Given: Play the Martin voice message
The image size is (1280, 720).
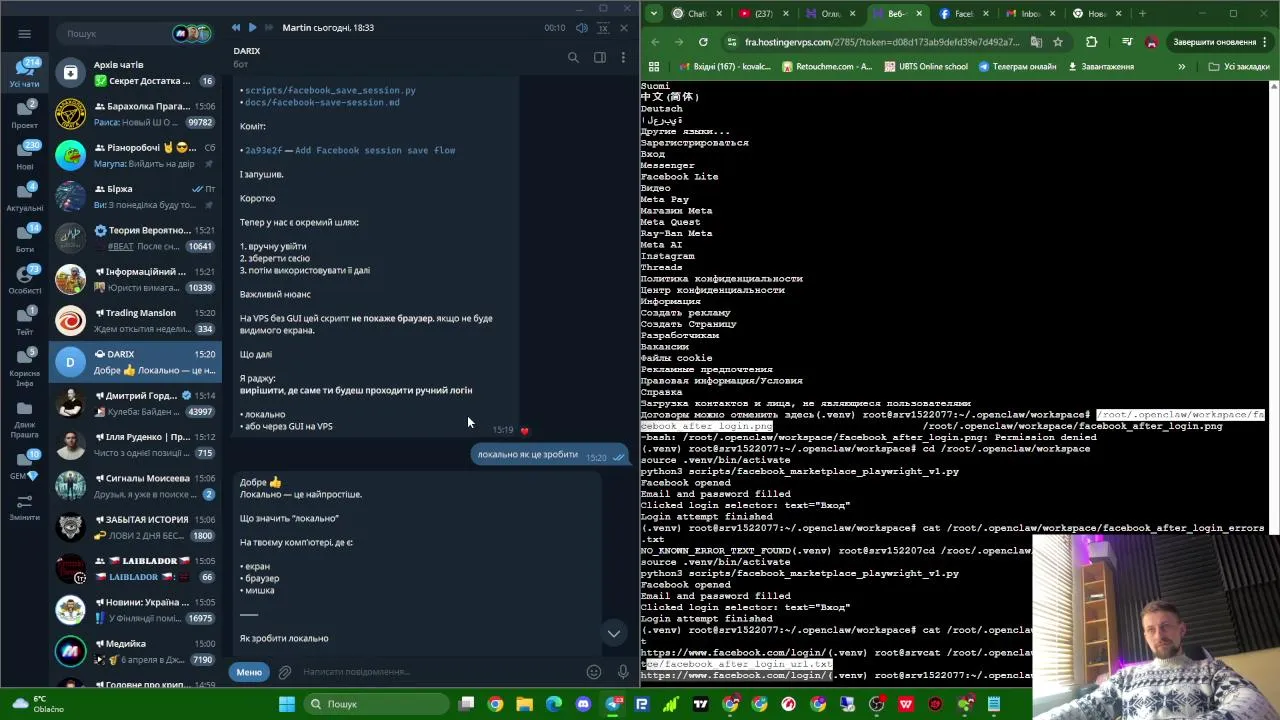Looking at the screenshot, I should [x=252, y=28].
